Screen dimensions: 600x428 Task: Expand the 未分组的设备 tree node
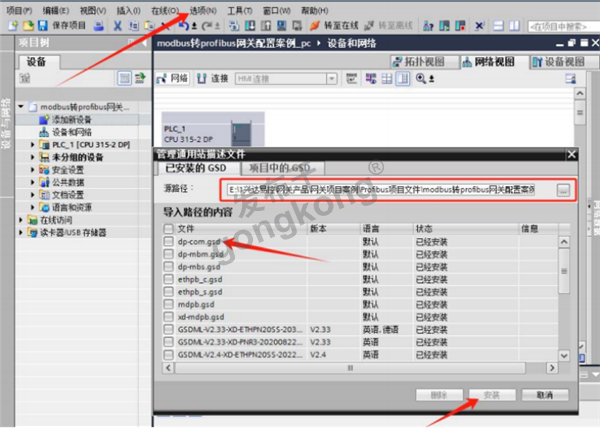click(33, 157)
